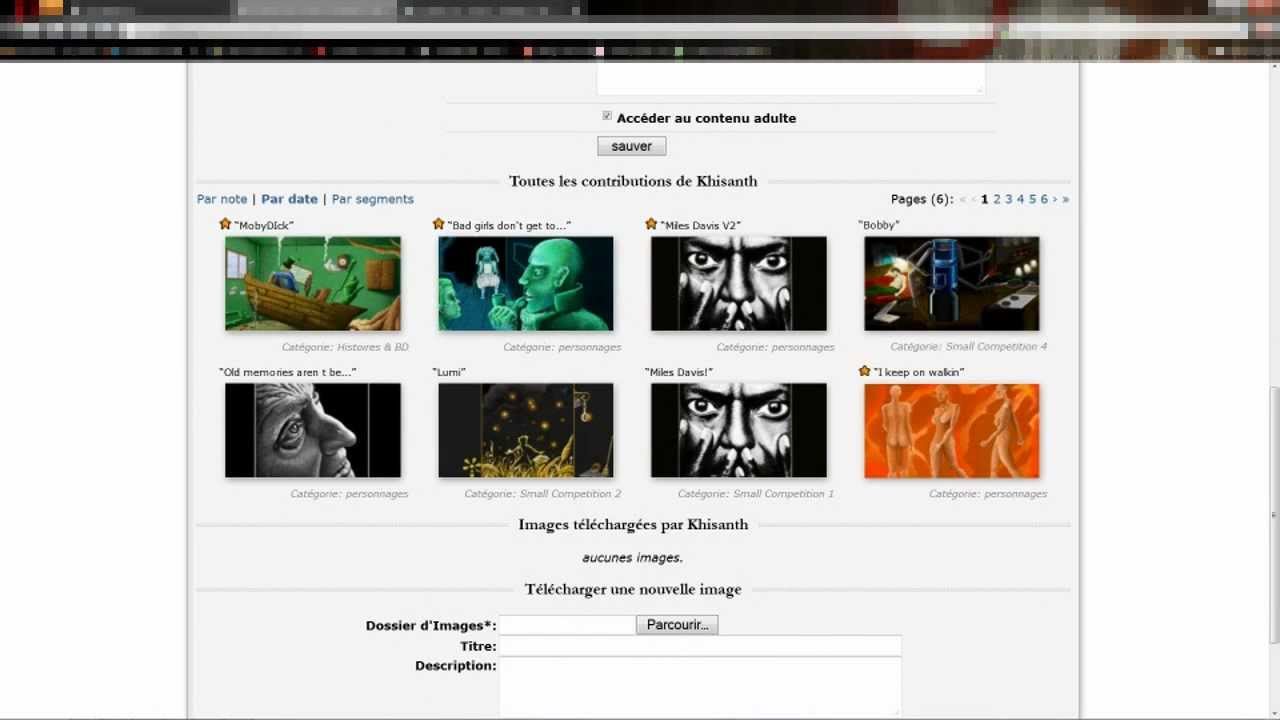Screen dimensions: 1280x720
Task: Go to page 6 of contributions
Action: (1044, 199)
